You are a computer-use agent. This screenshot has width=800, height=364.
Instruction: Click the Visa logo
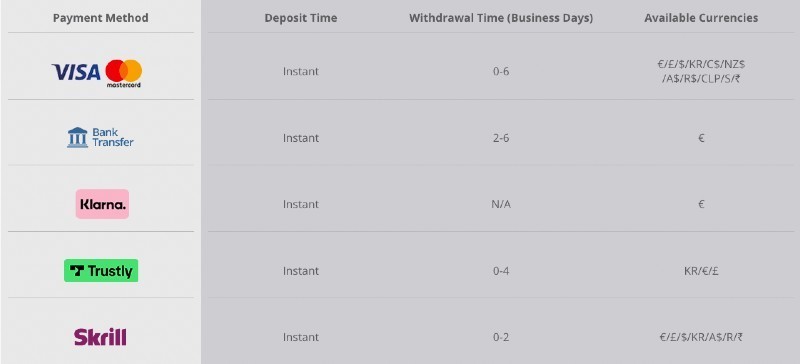pyautogui.click(x=76, y=72)
